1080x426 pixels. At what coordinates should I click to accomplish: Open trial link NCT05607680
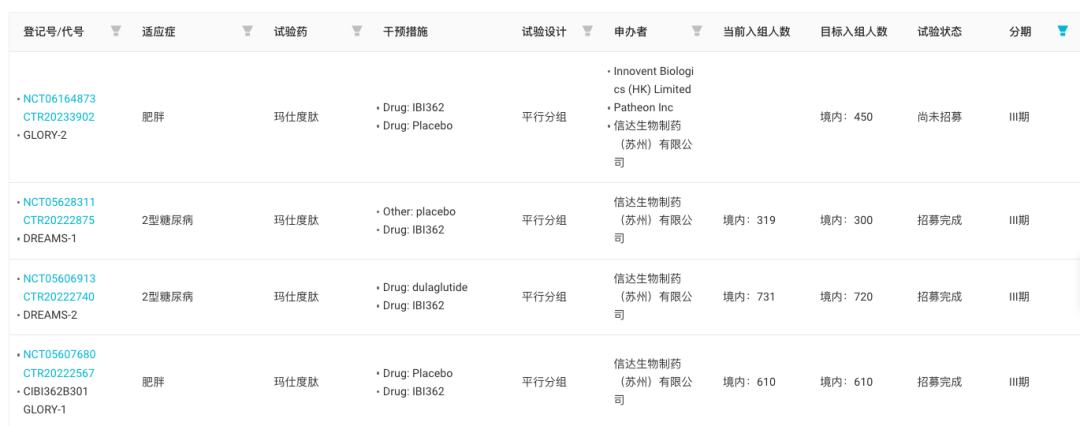(x=59, y=354)
